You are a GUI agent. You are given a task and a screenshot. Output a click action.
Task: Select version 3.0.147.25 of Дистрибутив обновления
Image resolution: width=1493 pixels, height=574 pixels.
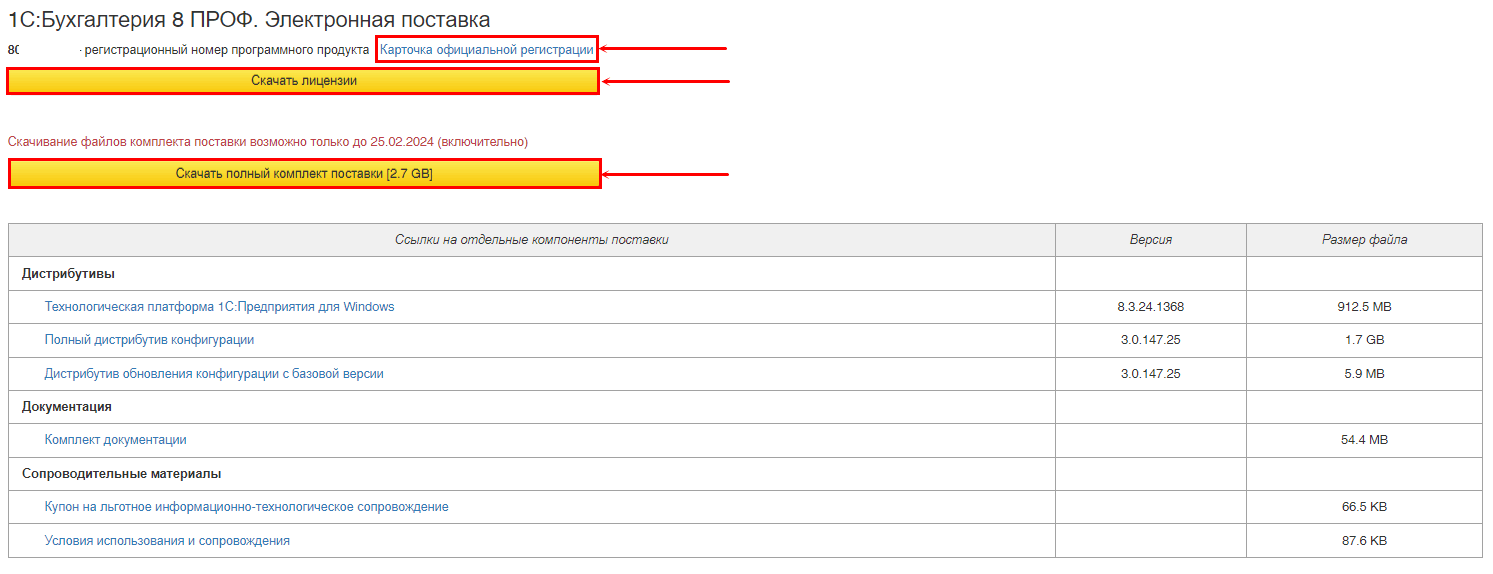[x=1150, y=374]
